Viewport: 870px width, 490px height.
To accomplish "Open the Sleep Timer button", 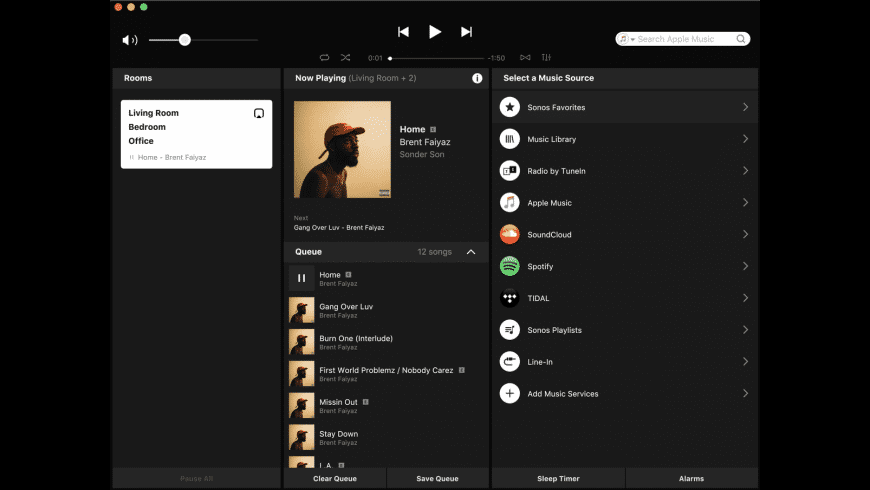I will [558, 479].
